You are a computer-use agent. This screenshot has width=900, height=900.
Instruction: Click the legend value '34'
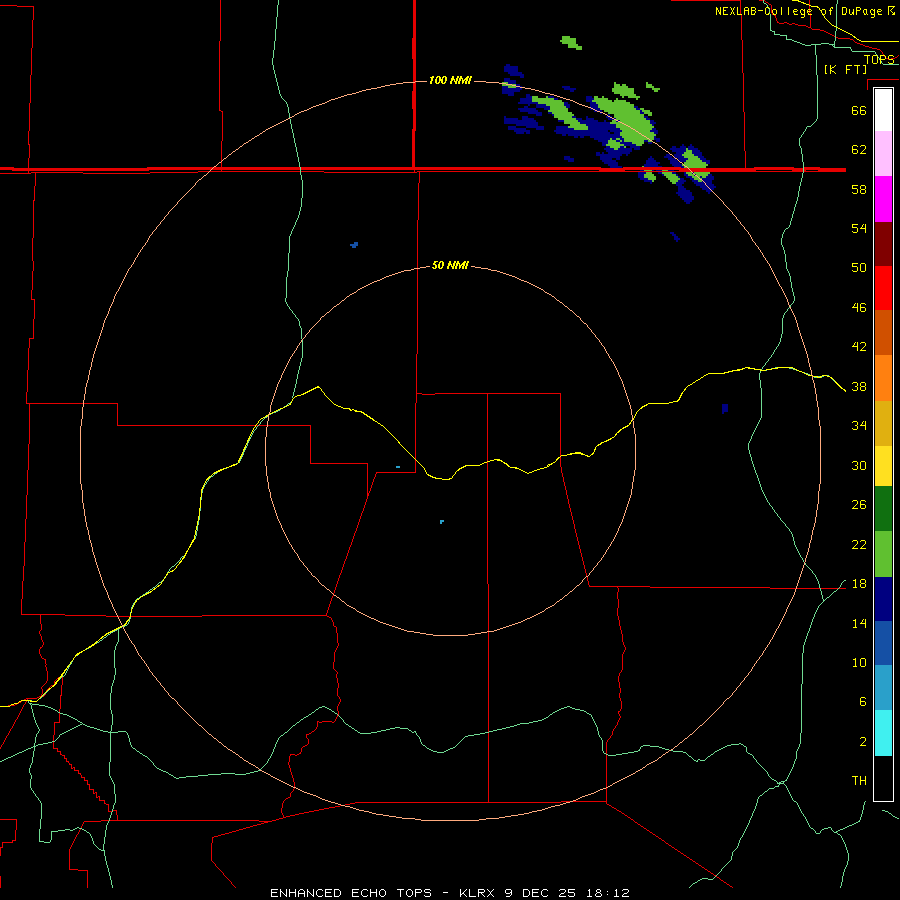pos(859,426)
